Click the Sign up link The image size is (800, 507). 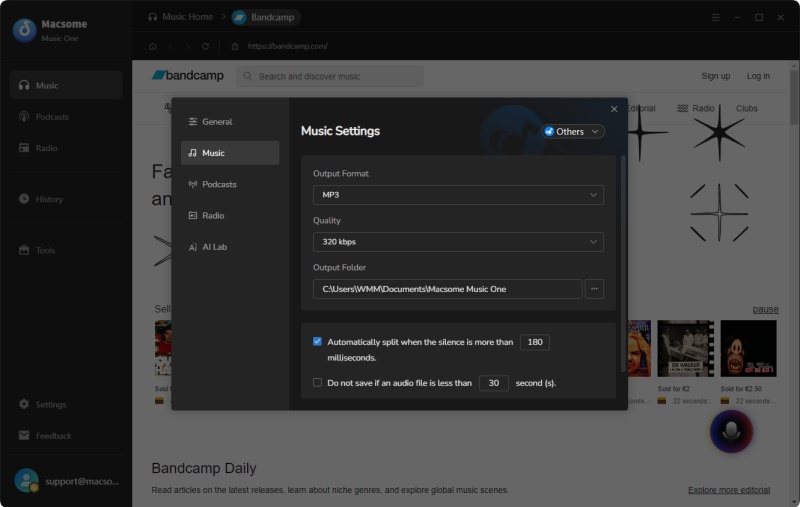[x=715, y=76]
